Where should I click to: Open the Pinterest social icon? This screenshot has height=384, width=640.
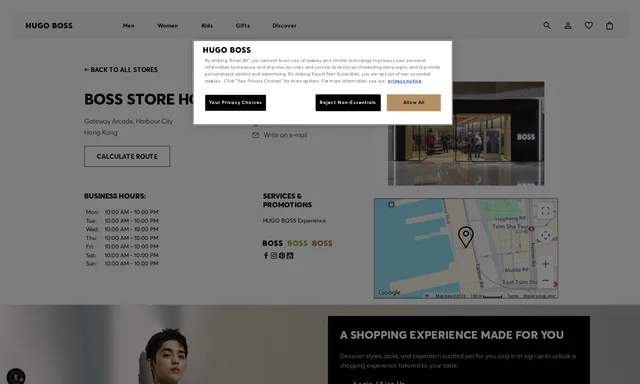(x=282, y=255)
